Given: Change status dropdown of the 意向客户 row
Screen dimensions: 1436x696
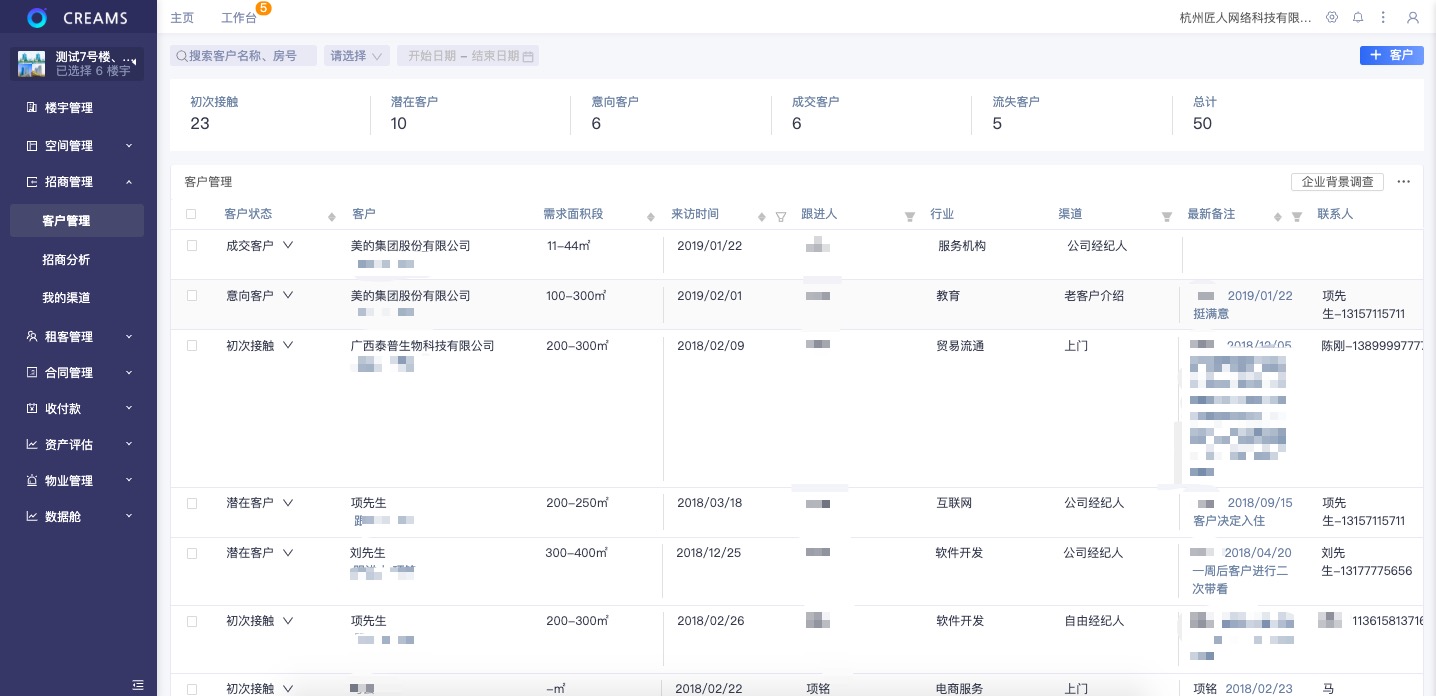Looking at the screenshot, I should pyautogui.click(x=288, y=296).
